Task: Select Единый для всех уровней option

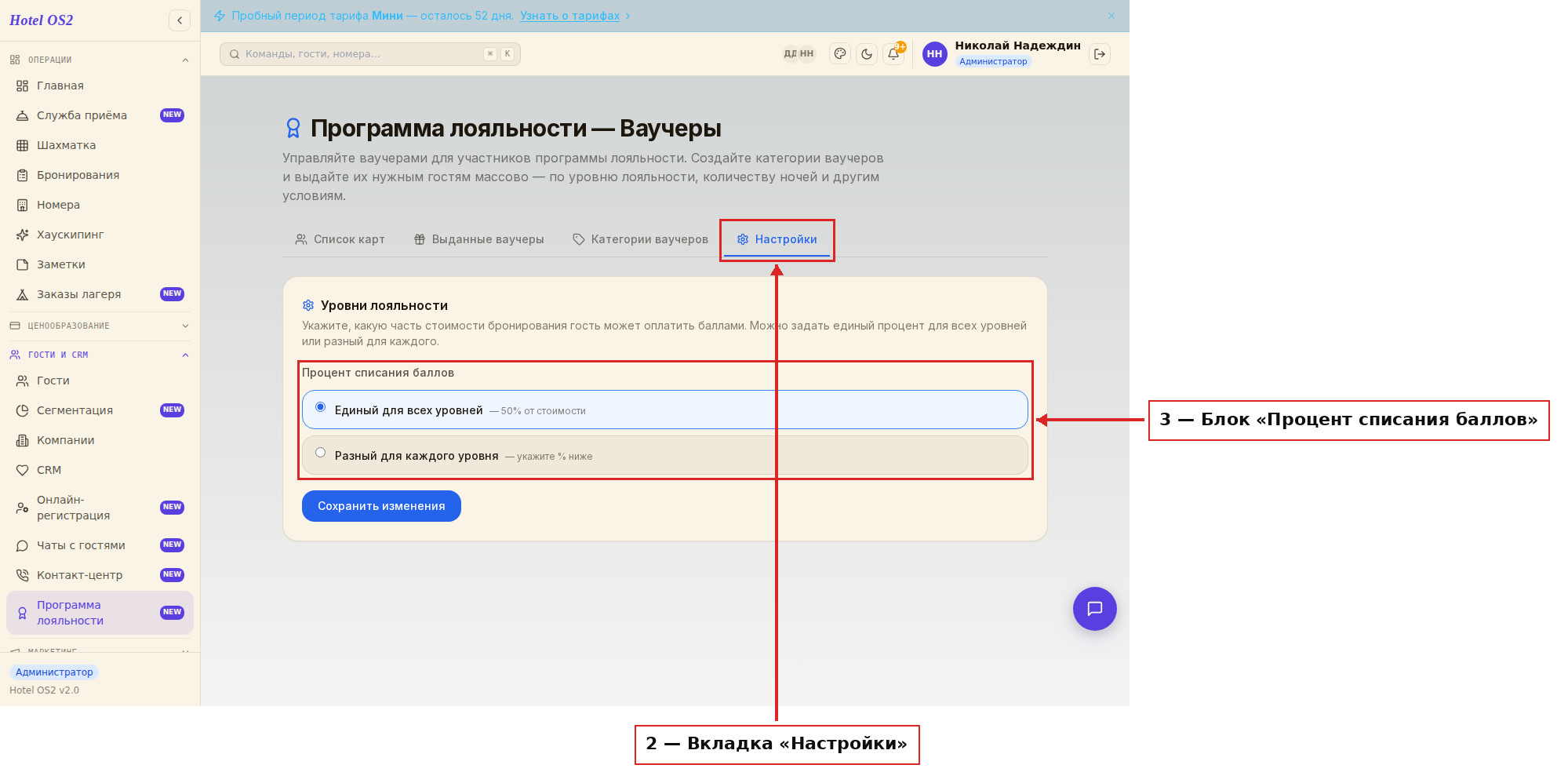Action: (664, 410)
